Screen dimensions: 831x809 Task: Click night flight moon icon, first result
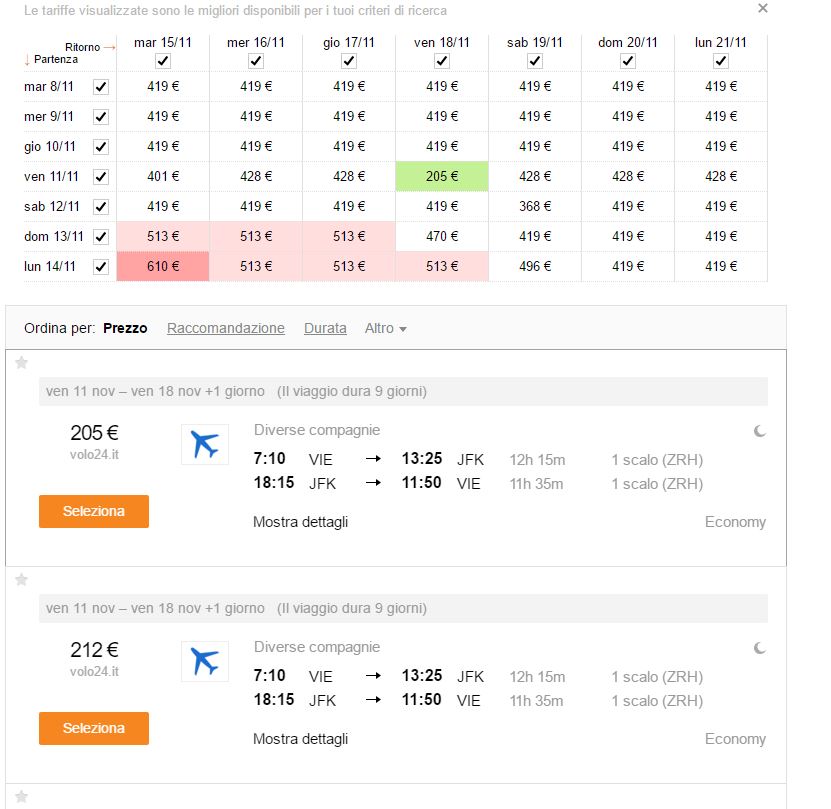click(760, 431)
